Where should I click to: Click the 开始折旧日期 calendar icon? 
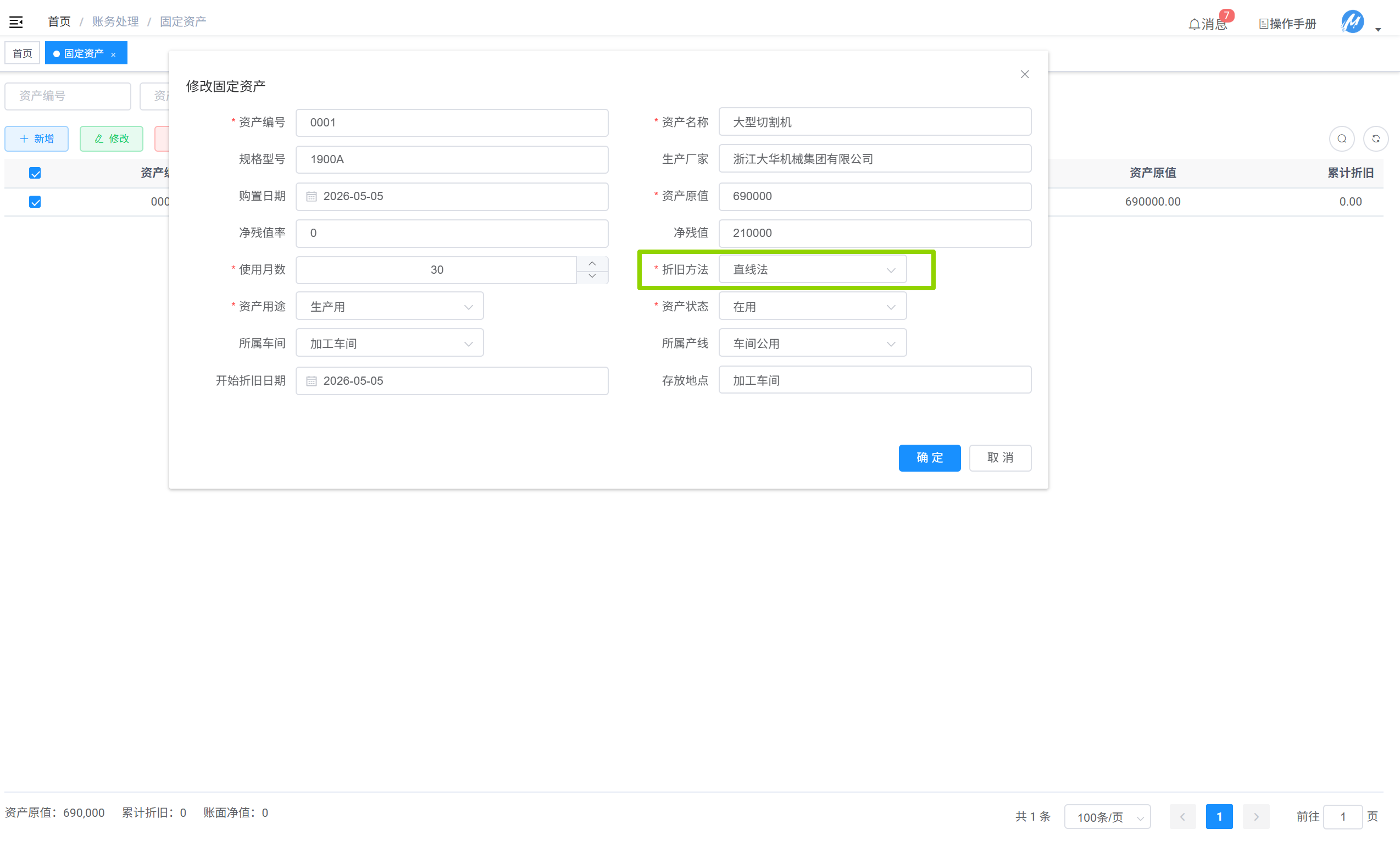pyautogui.click(x=311, y=381)
